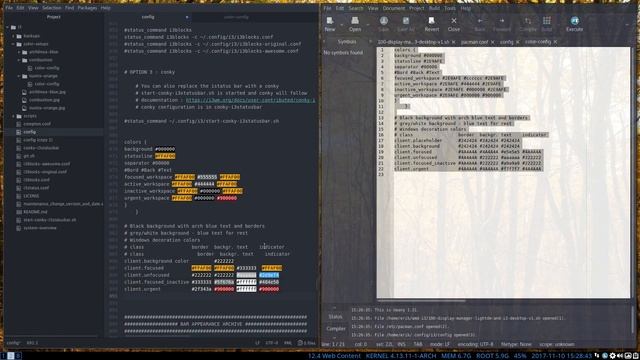This screenshot has height=360, width=640.
Task: Click blue swatch on client.unfocused line
Action: click(269, 275)
